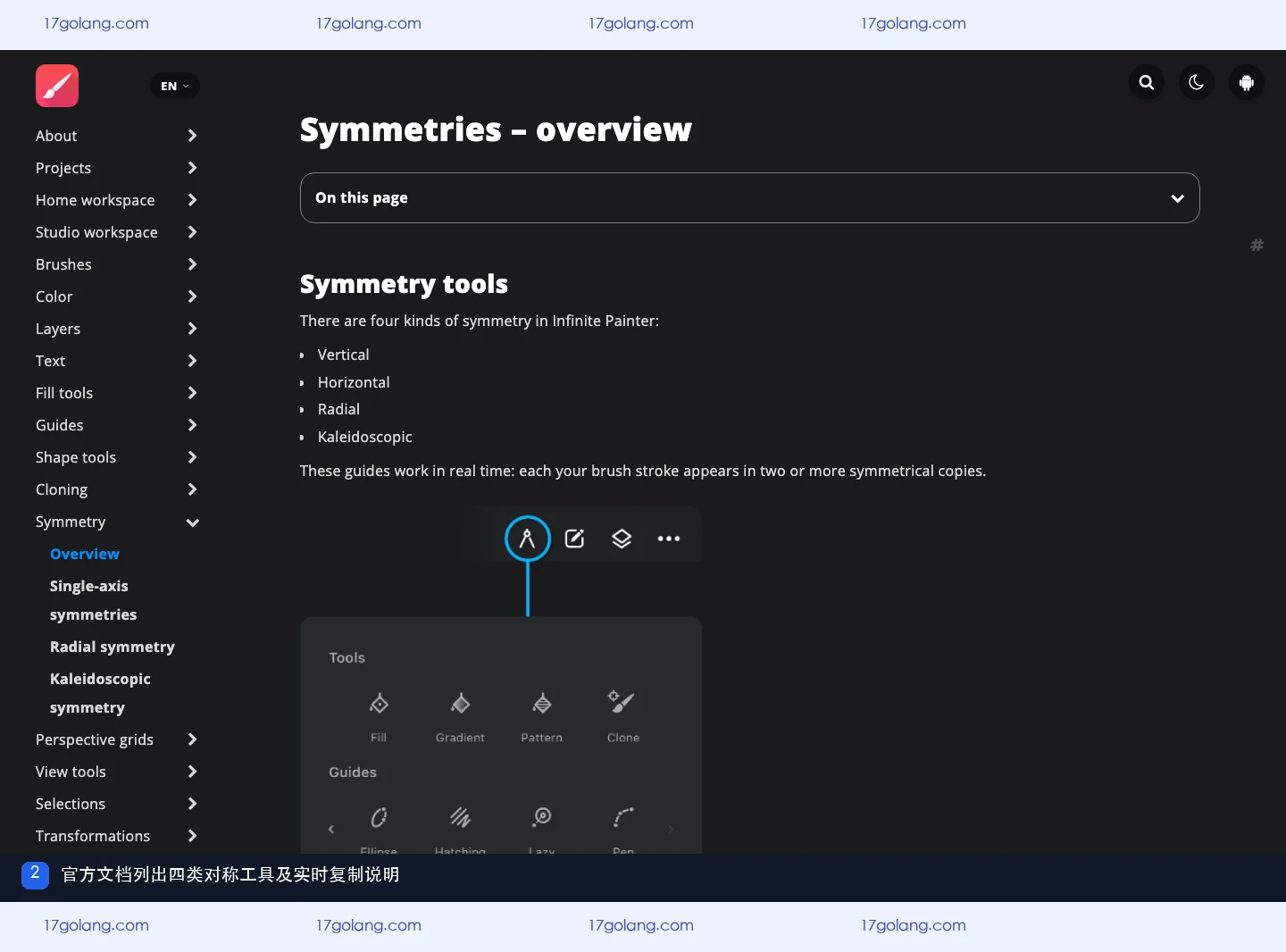Expand the Layers section chevron
The height and width of the screenshot is (952, 1286).
(x=192, y=329)
